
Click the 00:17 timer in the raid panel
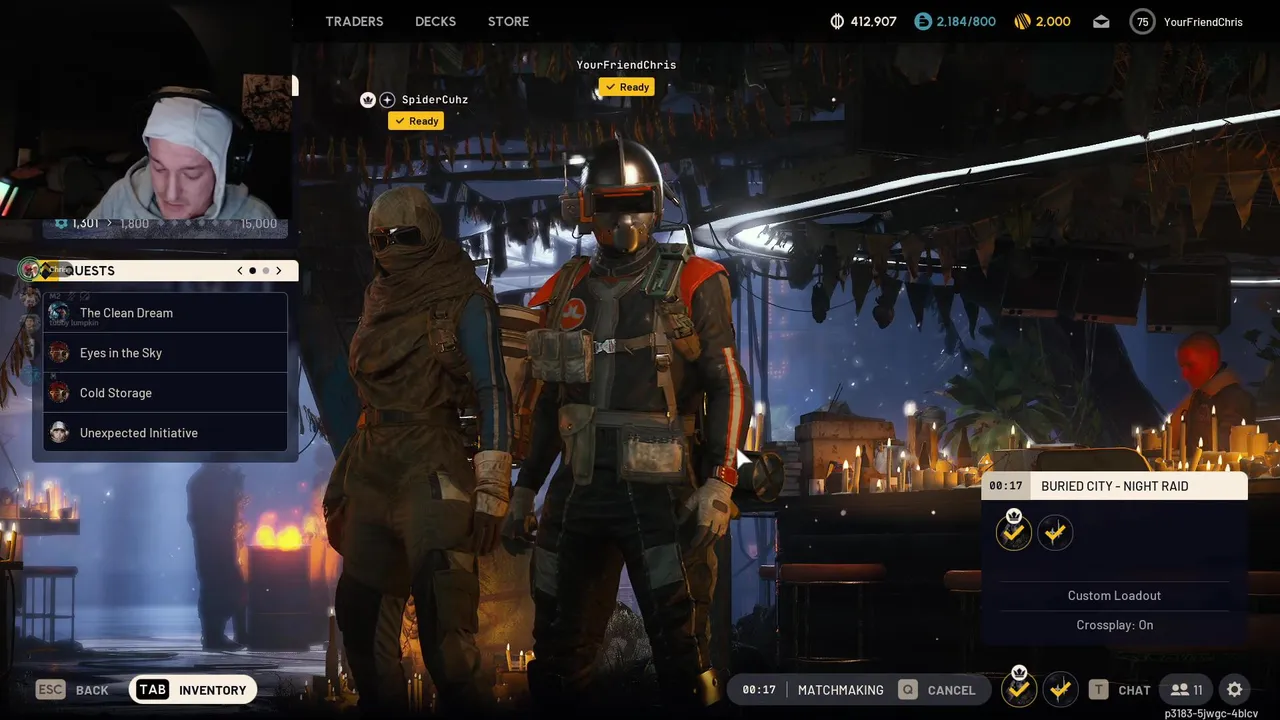pyautogui.click(x=1006, y=486)
